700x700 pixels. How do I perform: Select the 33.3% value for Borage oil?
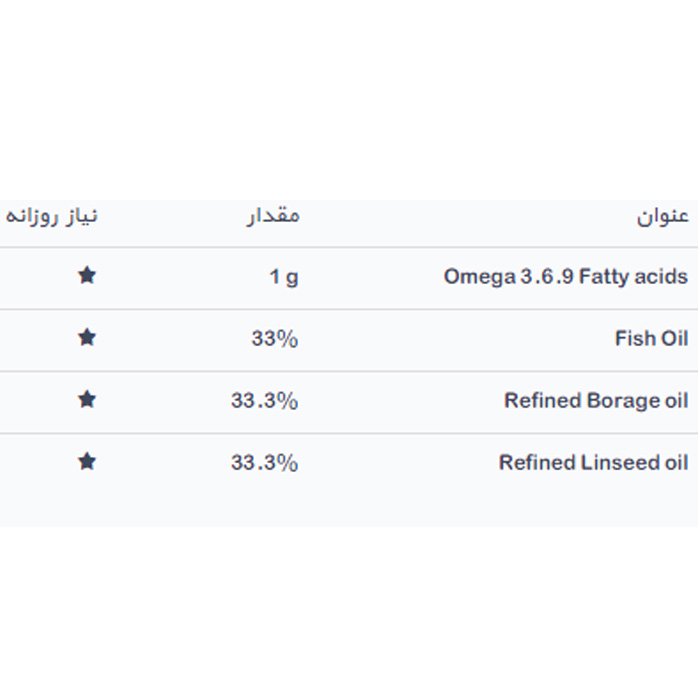click(264, 401)
